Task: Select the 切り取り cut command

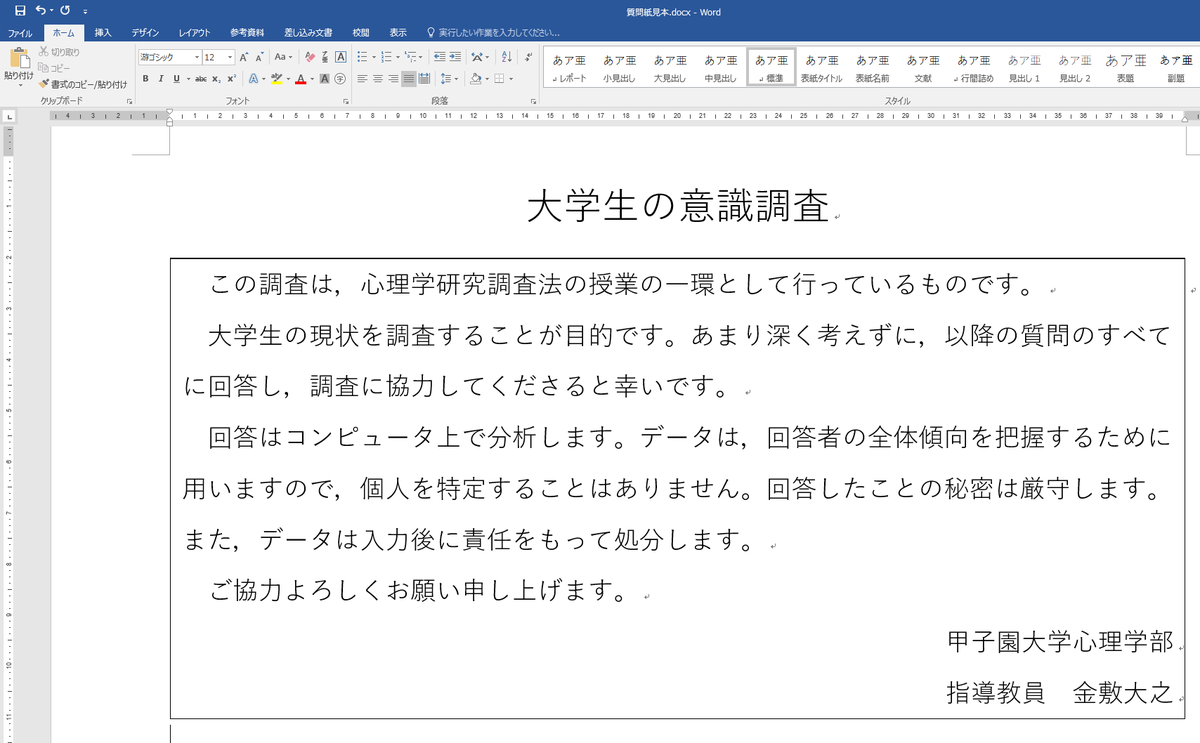Action: [x=60, y=51]
